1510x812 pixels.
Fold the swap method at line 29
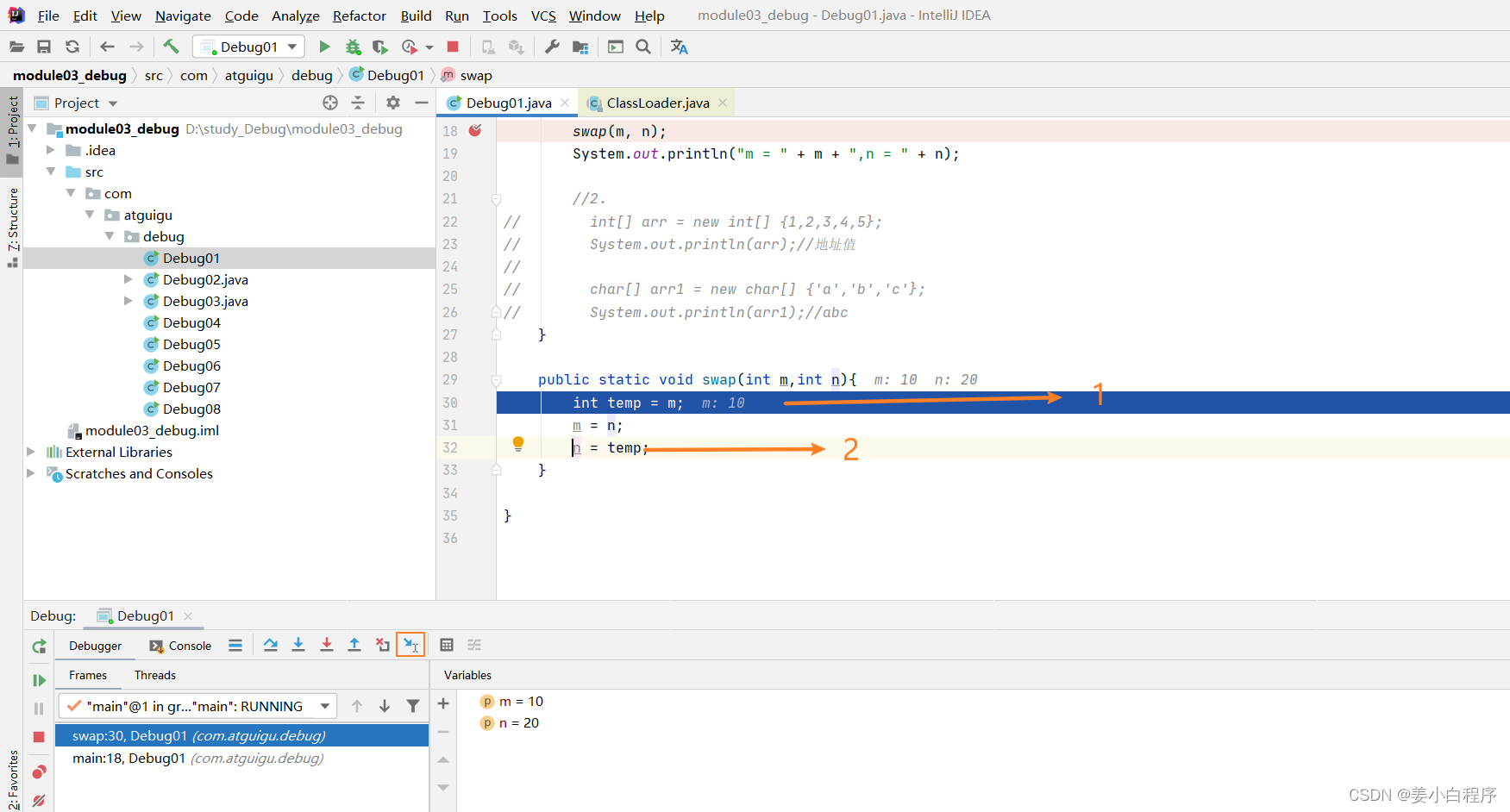[496, 379]
